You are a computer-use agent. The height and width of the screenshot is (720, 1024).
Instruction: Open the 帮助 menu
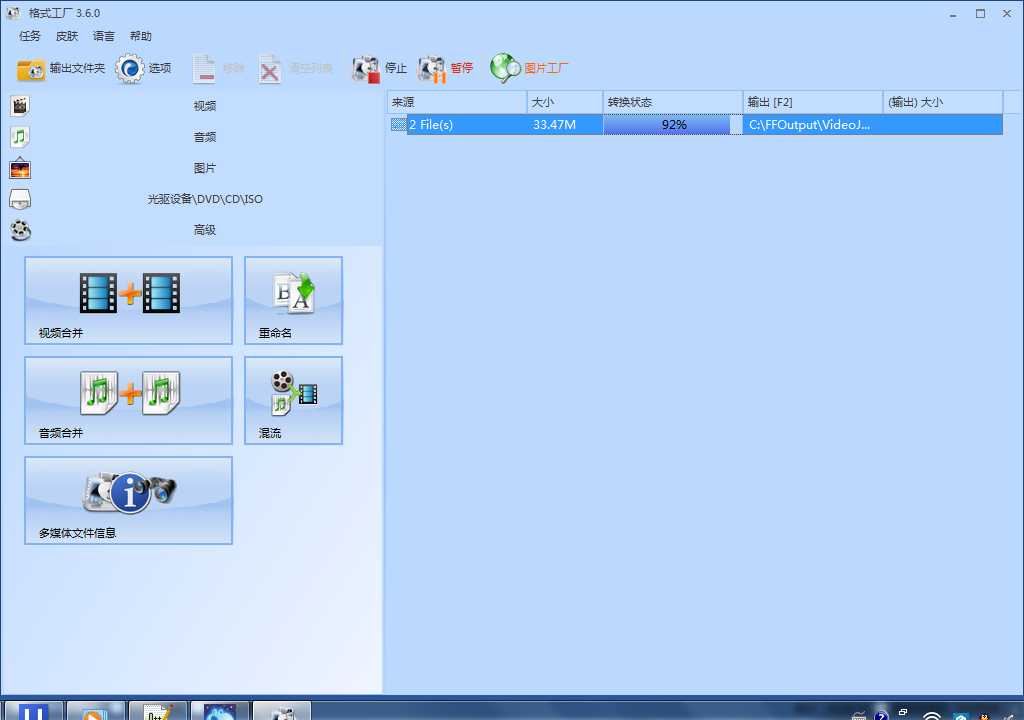pos(140,36)
